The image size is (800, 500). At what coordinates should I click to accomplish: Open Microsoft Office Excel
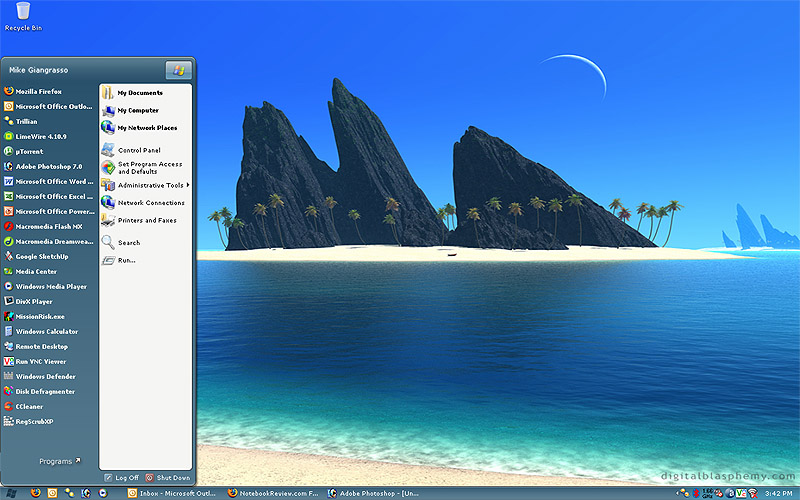tap(48, 196)
